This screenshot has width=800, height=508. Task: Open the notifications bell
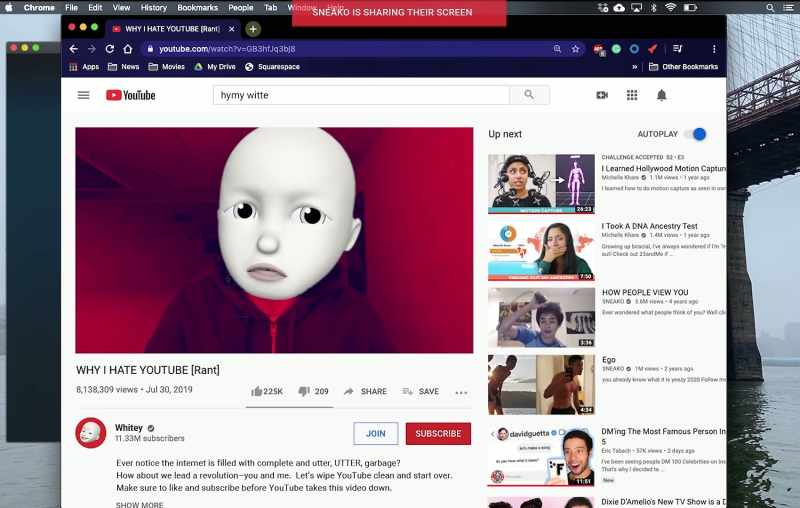point(661,95)
